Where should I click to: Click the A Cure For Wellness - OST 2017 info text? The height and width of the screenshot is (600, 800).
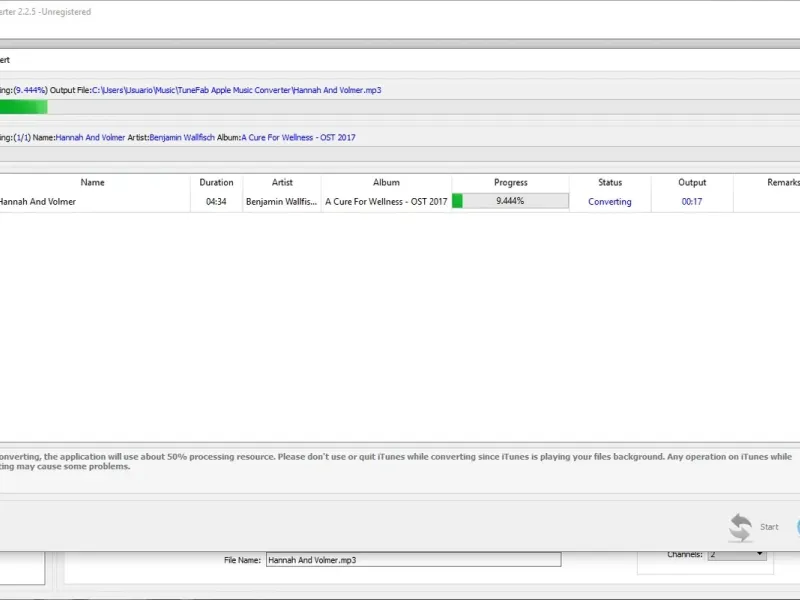tap(298, 137)
